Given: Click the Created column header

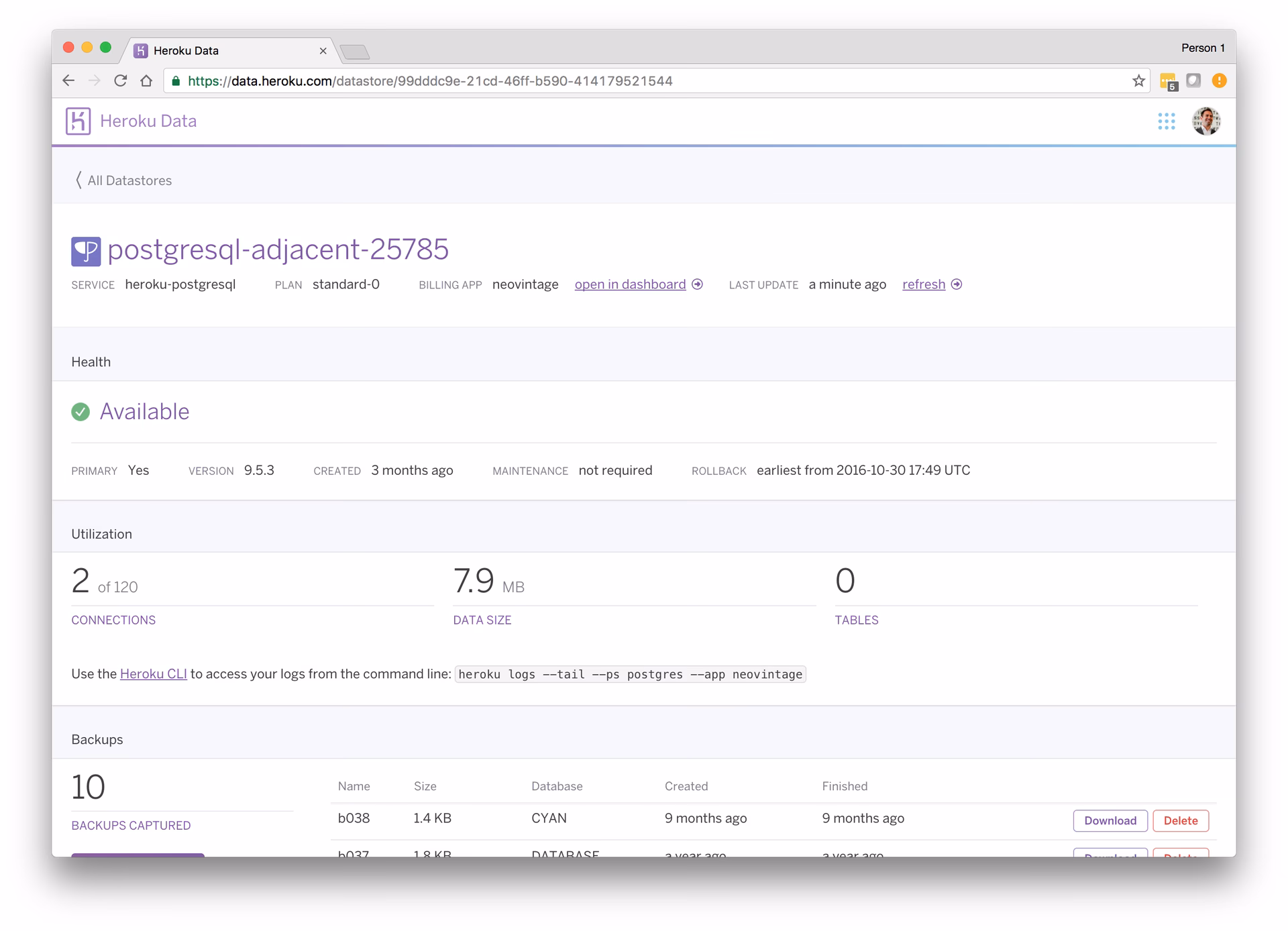Looking at the screenshot, I should click(686, 786).
